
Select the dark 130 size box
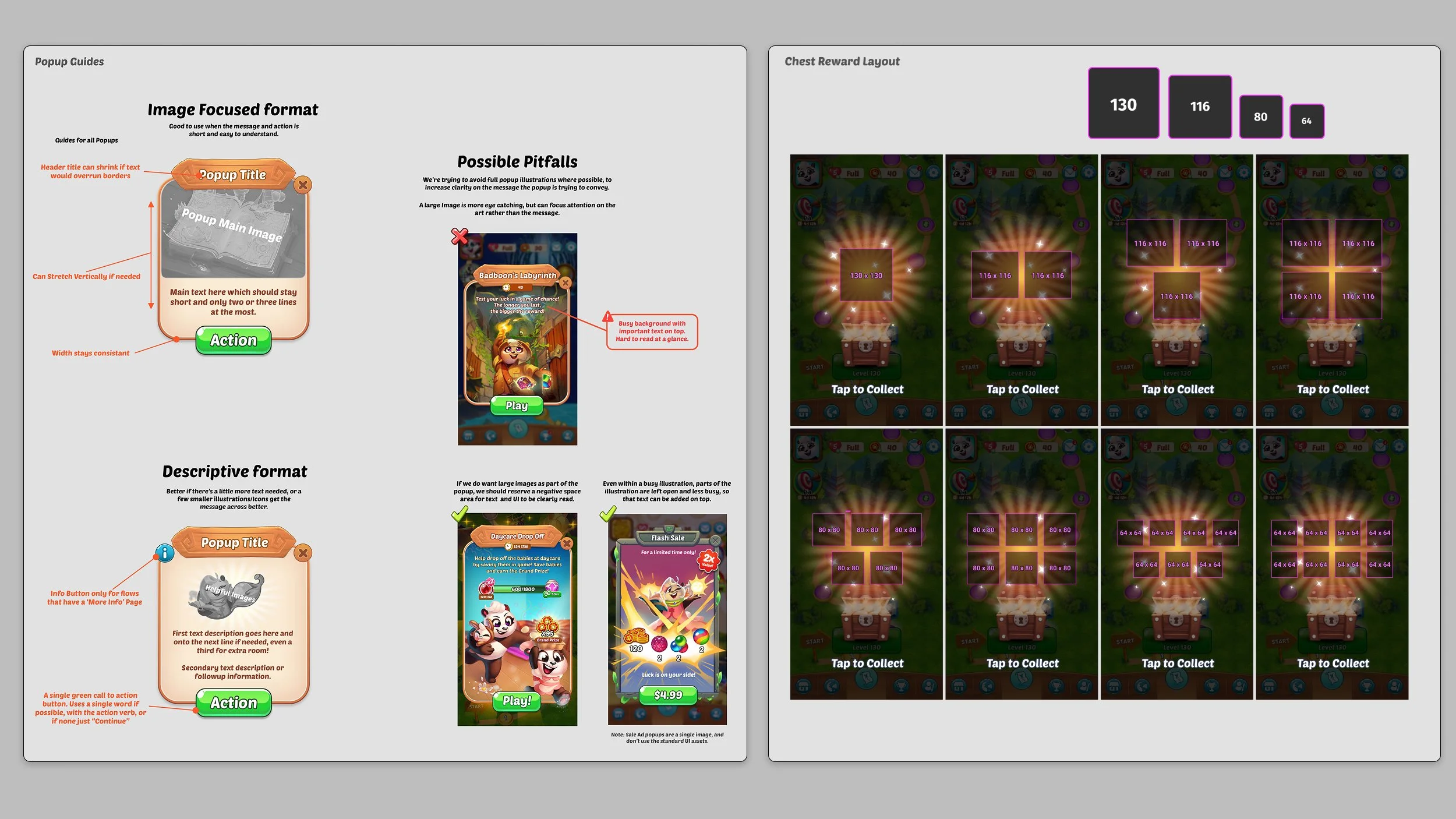point(1123,104)
